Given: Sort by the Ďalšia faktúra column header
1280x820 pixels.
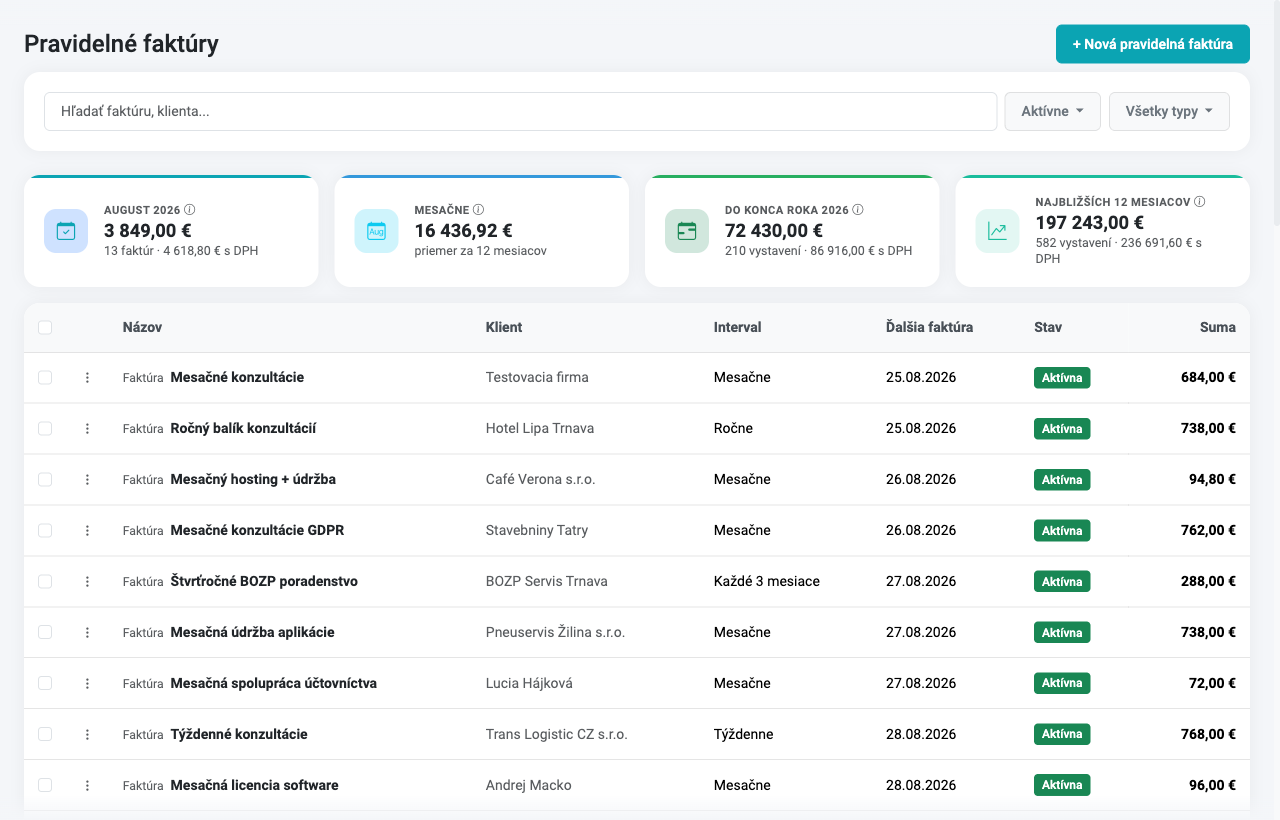Looking at the screenshot, I should click(929, 327).
